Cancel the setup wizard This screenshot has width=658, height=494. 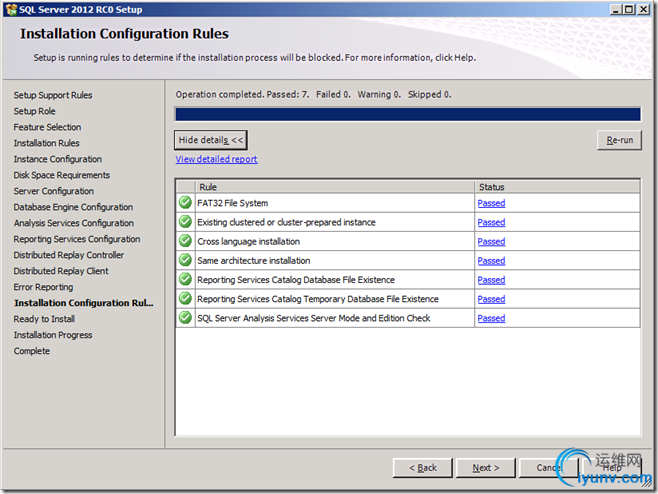click(x=548, y=468)
